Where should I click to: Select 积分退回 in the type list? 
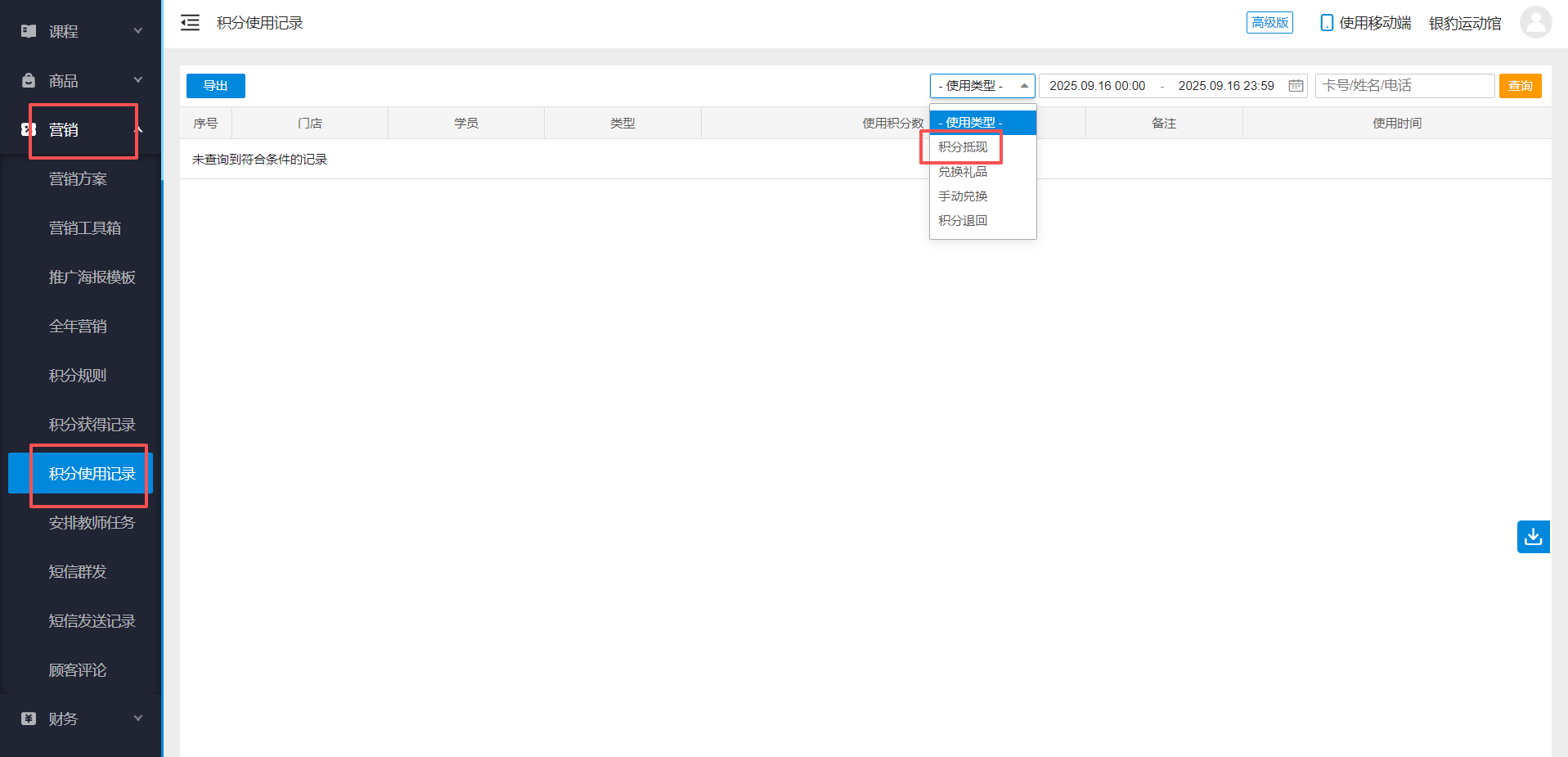[x=963, y=221]
